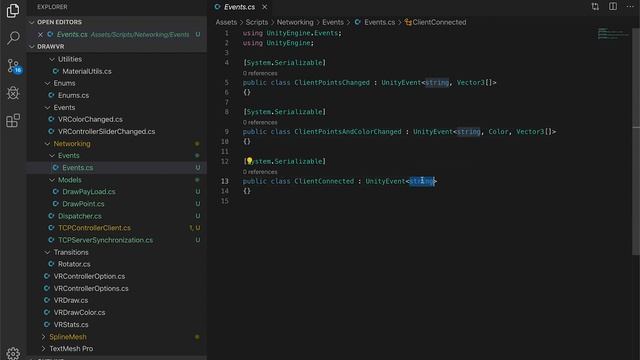Click 0 references above ClientPointsAndColorChanged class
Viewport: 640px width, 360px height.
(x=260, y=122)
